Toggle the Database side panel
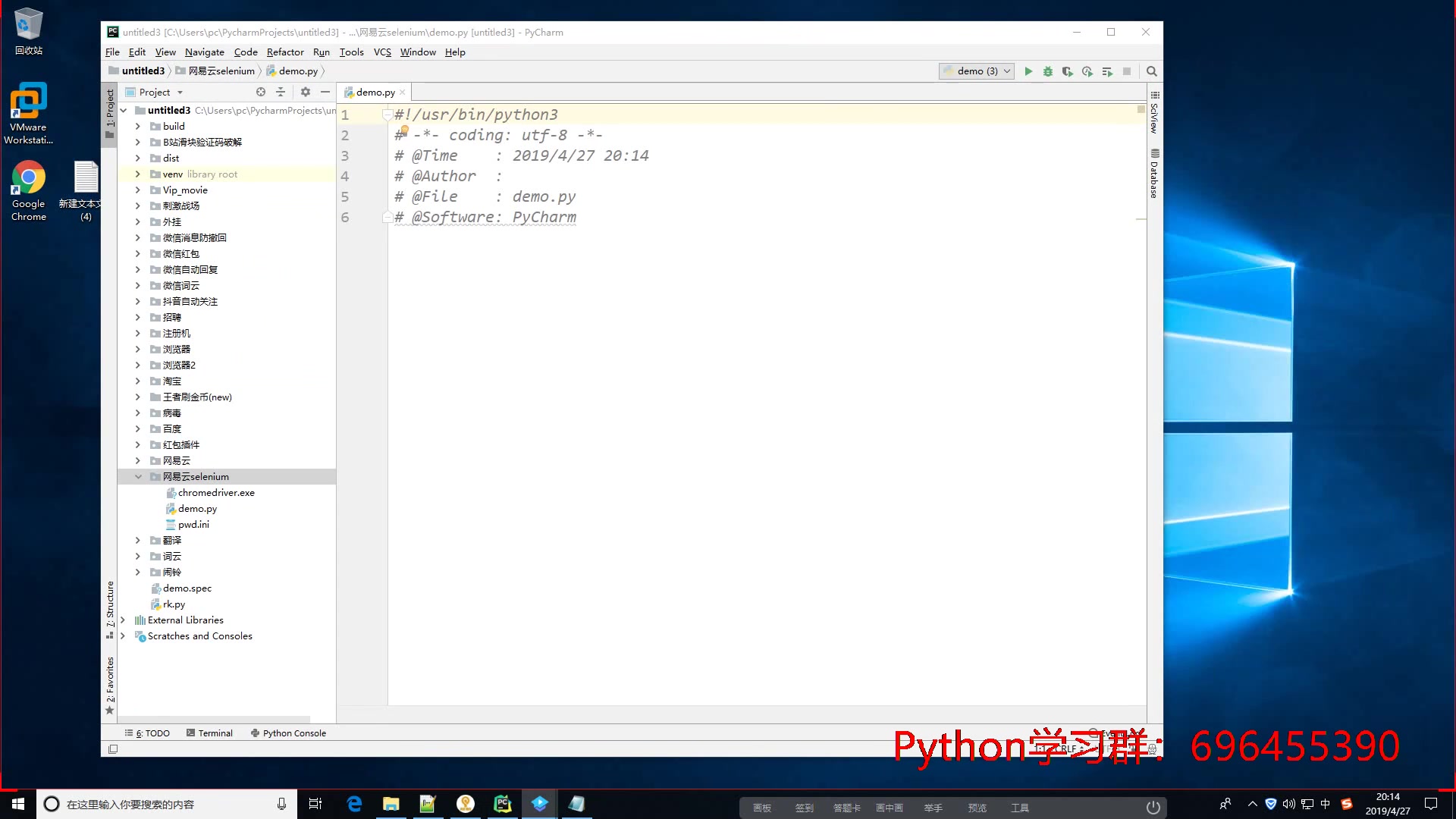Image resolution: width=1456 pixels, height=819 pixels. click(1154, 174)
